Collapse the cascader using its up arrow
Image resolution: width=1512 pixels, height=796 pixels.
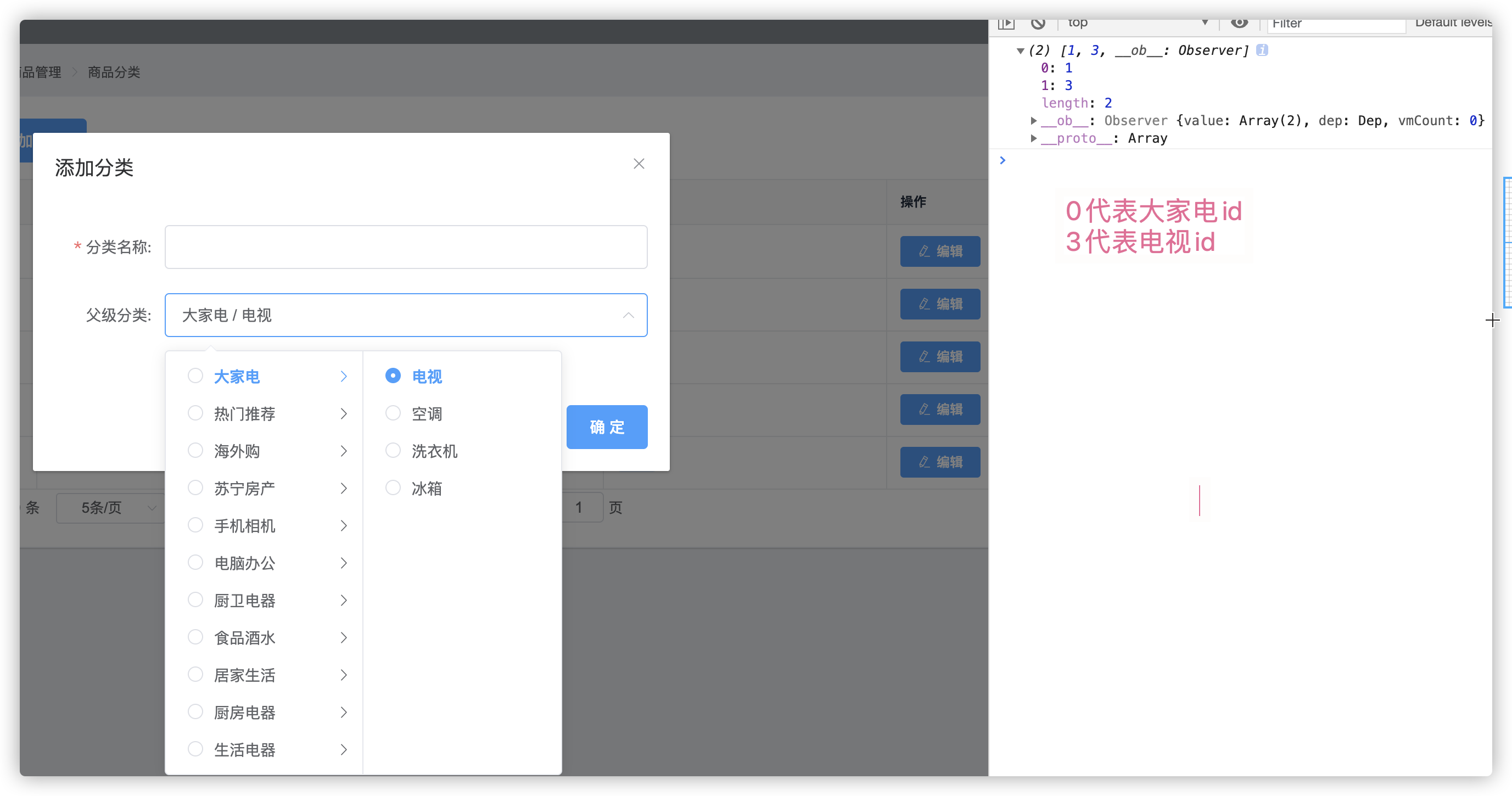pyautogui.click(x=628, y=315)
